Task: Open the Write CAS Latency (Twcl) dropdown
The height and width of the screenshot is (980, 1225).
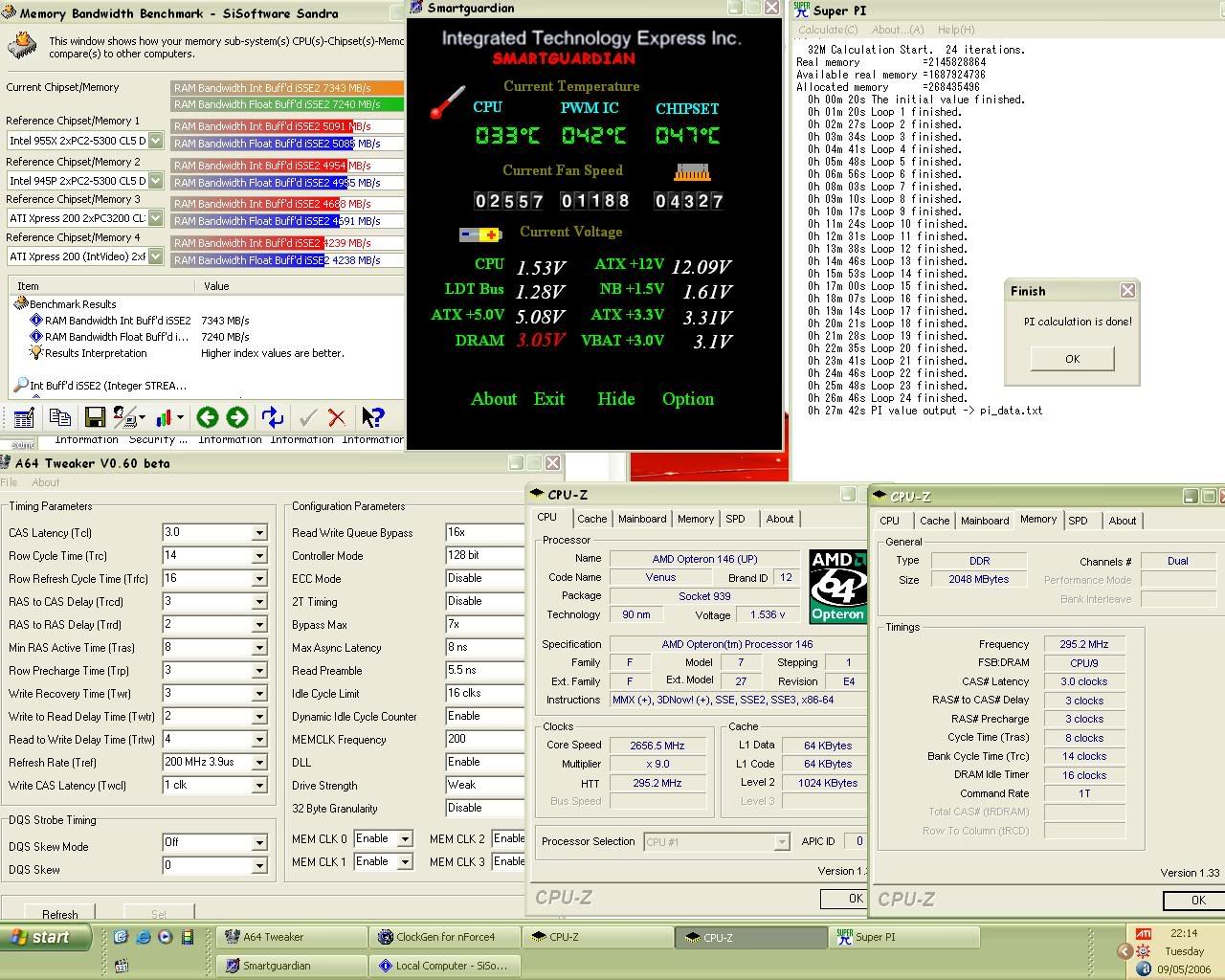Action: click(259, 786)
